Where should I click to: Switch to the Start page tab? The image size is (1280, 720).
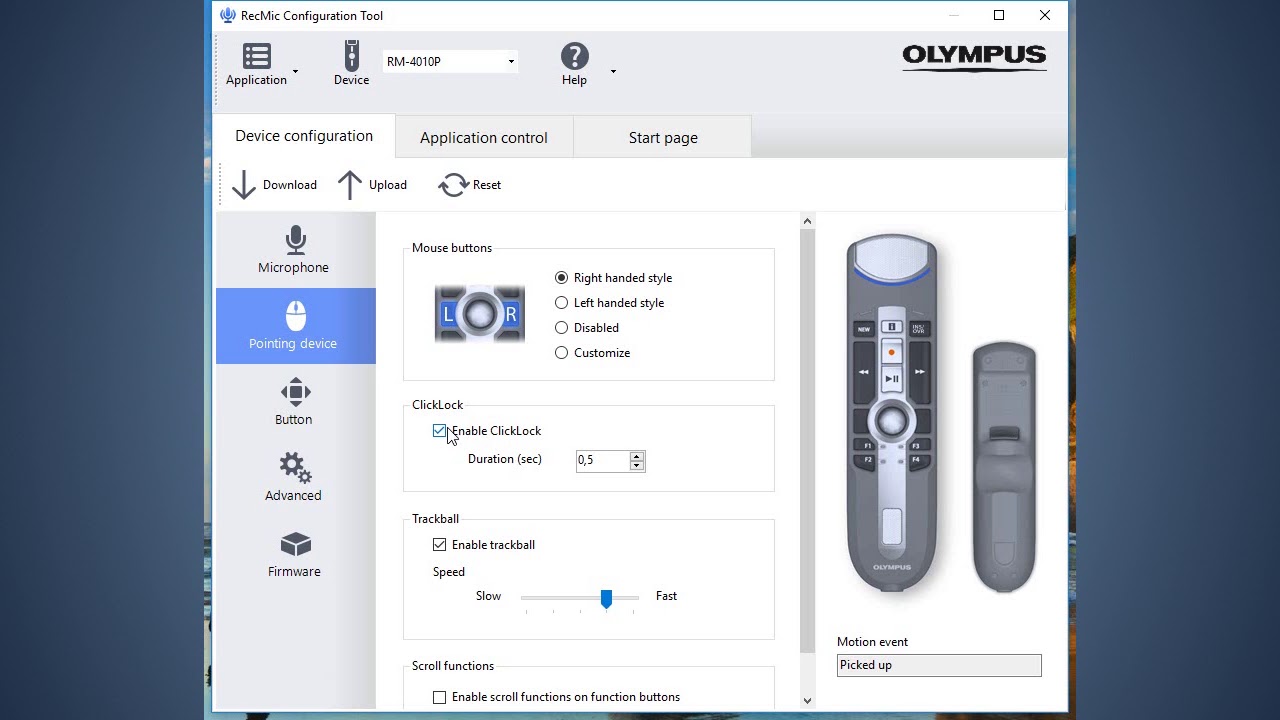click(x=663, y=138)
